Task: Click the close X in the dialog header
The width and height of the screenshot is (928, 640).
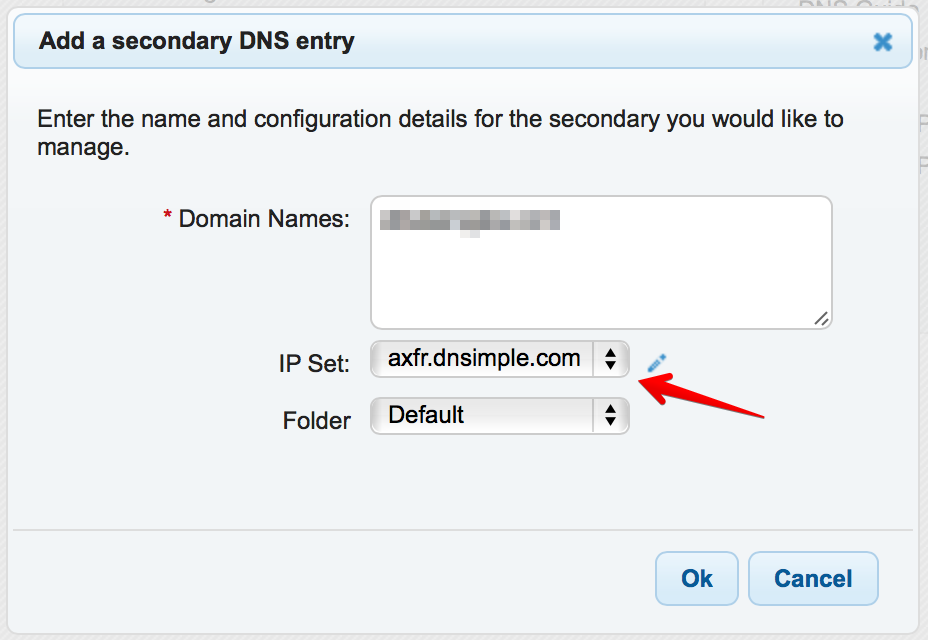Action: point(881,42)
